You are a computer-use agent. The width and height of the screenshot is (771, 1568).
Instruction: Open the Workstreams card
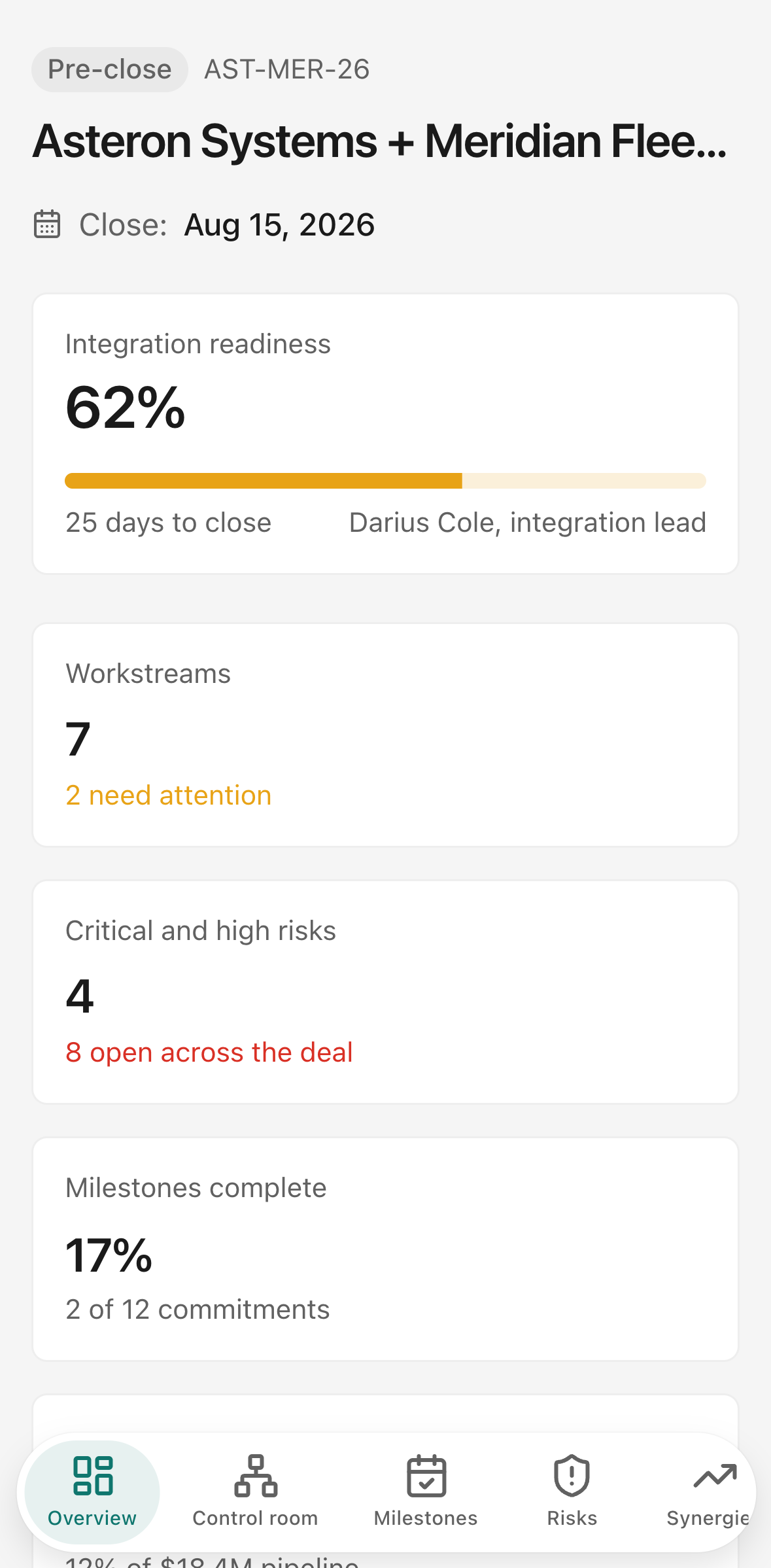pos(385,735)
